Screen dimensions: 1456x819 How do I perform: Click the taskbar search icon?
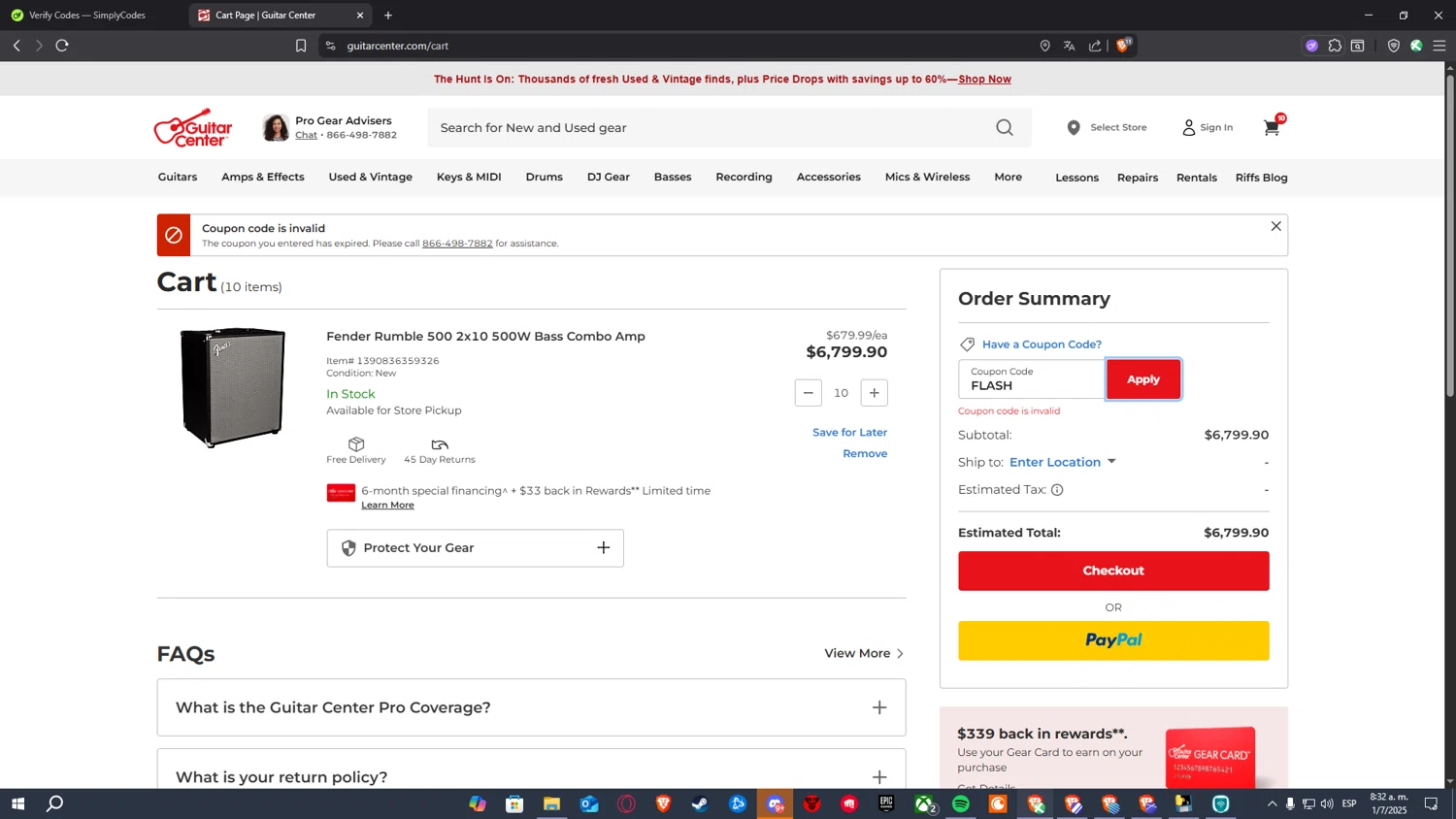55,803
